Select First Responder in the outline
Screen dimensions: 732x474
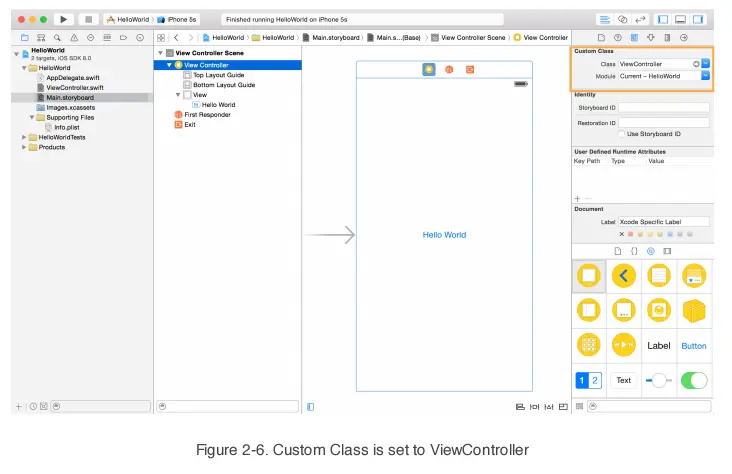[x=207, y=114]
